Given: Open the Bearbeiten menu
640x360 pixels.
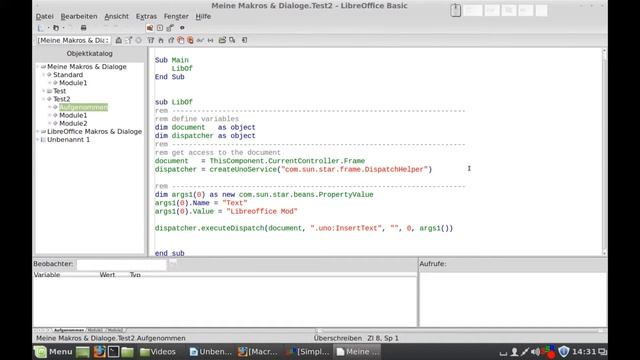Looking at the screenshot, I should [x=79, y=16].
